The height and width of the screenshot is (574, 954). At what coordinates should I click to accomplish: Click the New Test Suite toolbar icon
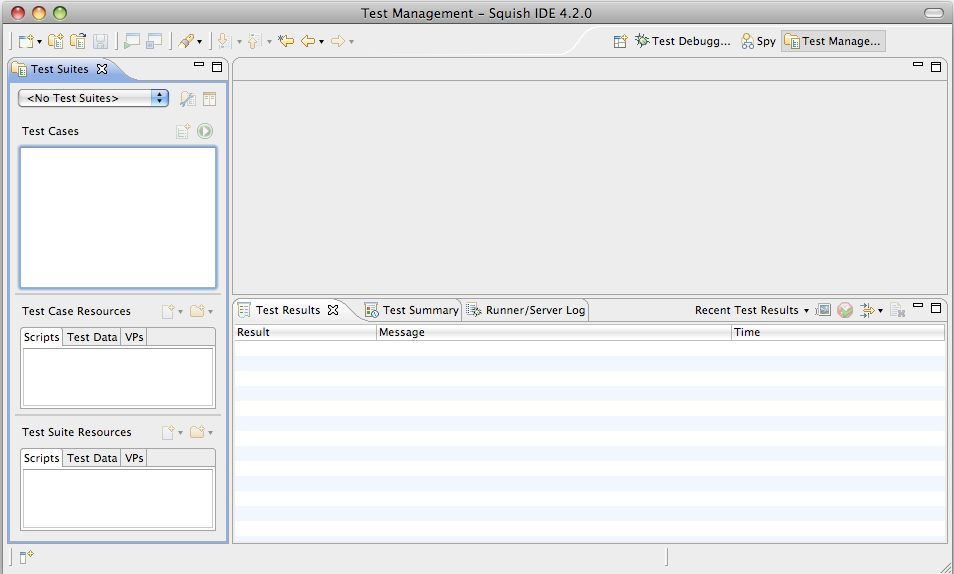[x=56, y=41]
